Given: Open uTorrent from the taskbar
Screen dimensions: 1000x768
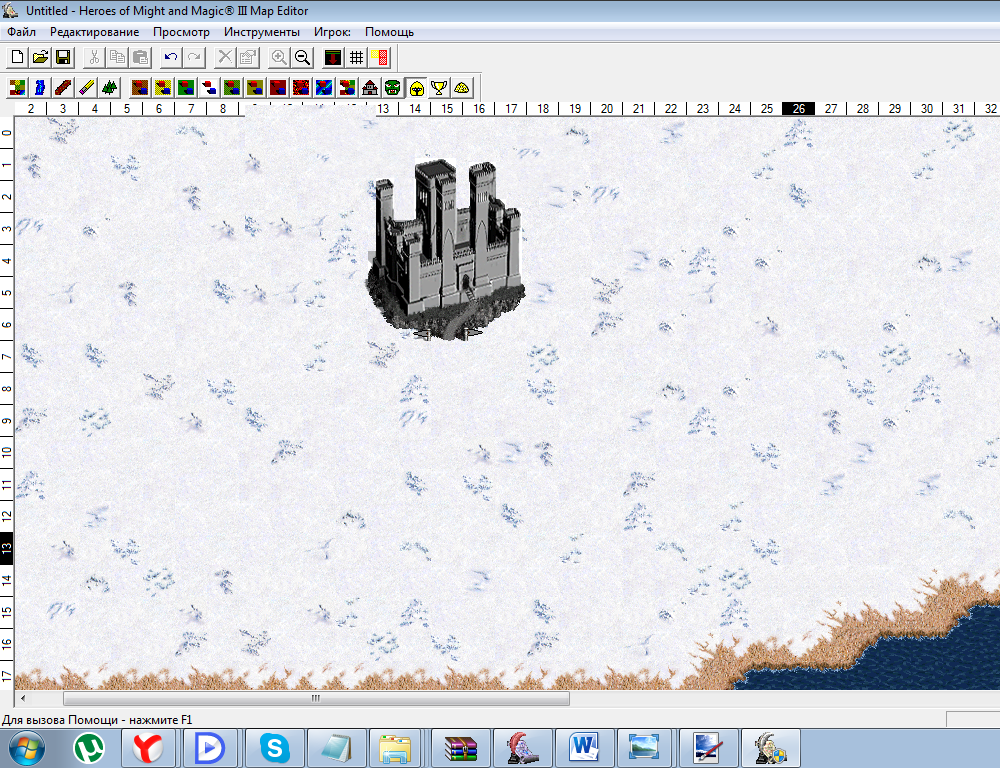Looking at the screenshot, I should click(x=89, y=748).
